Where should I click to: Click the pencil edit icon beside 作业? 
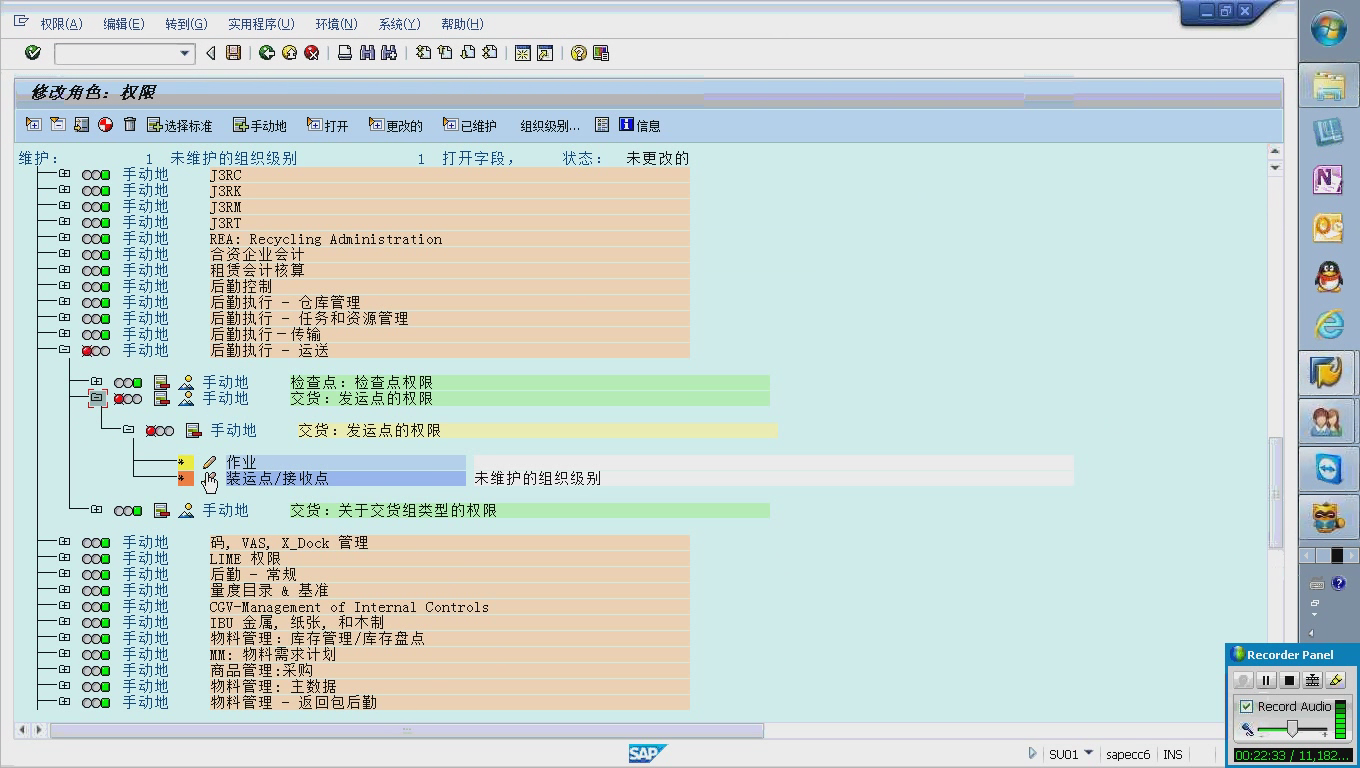pos(209,462)
